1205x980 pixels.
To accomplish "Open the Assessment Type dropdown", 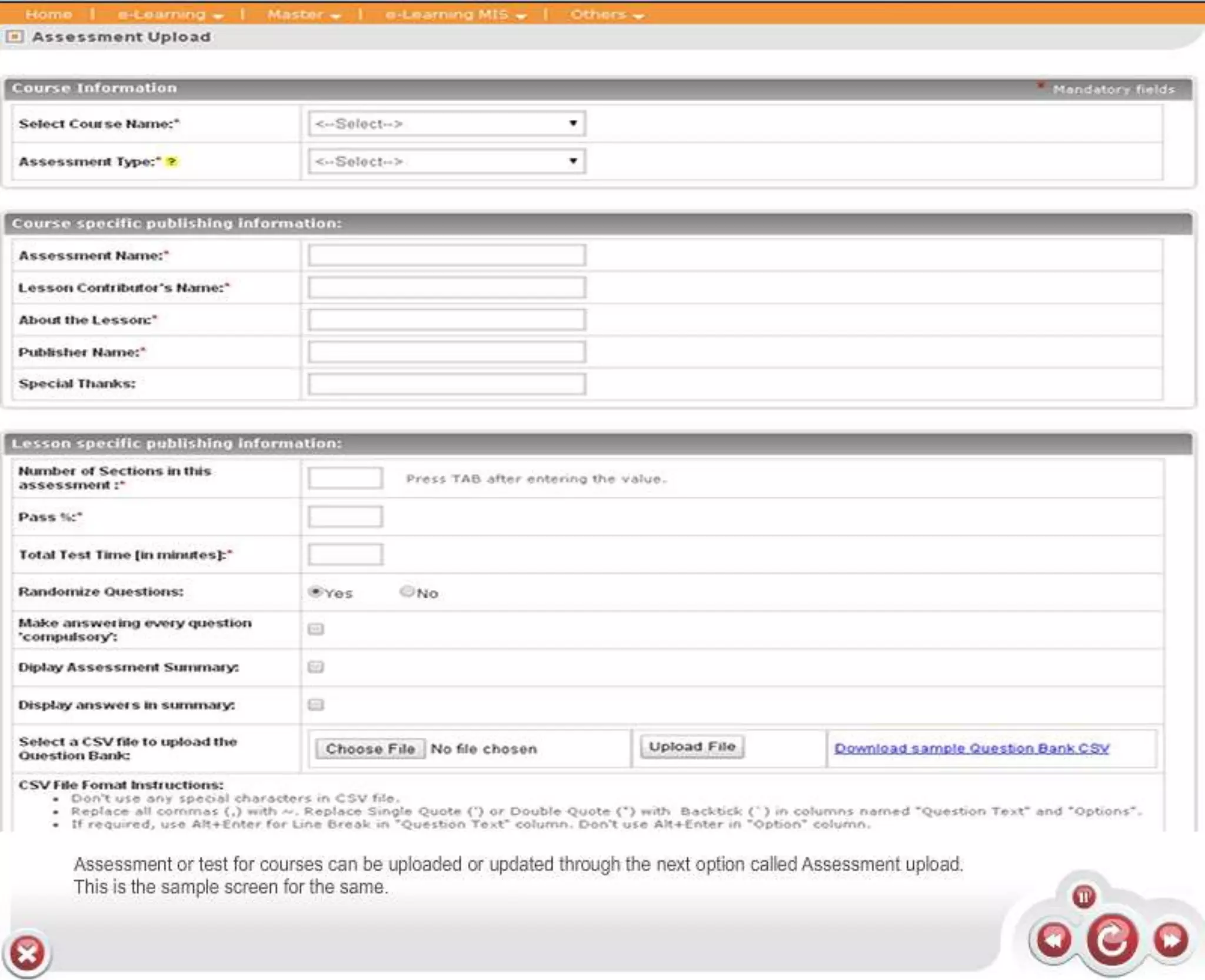I will (447, 161).
